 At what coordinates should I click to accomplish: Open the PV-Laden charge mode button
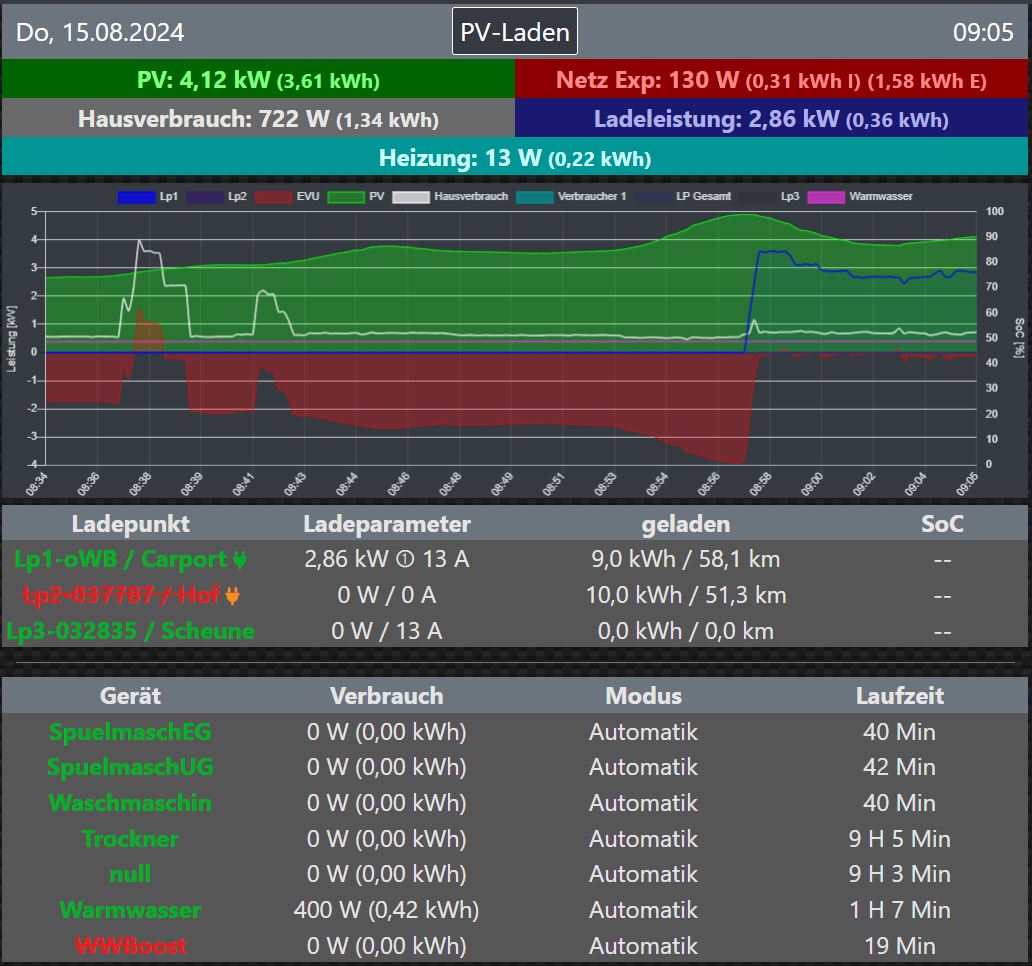(x=515, y=32)
